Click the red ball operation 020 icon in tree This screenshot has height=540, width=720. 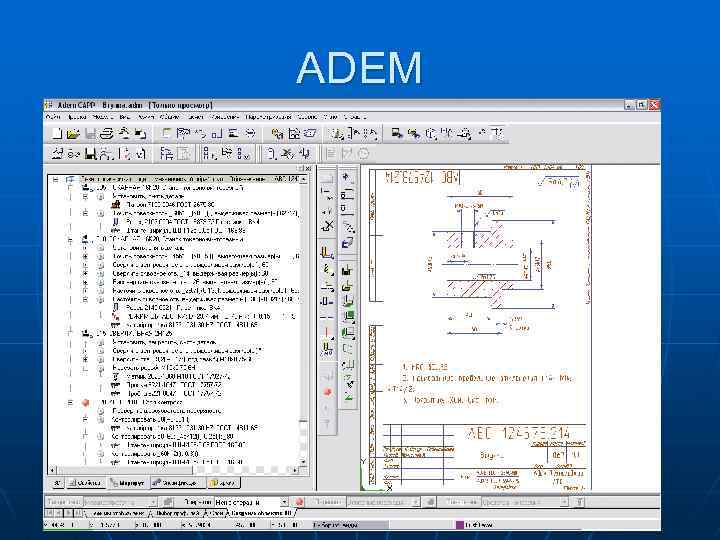tap(85, 403)
